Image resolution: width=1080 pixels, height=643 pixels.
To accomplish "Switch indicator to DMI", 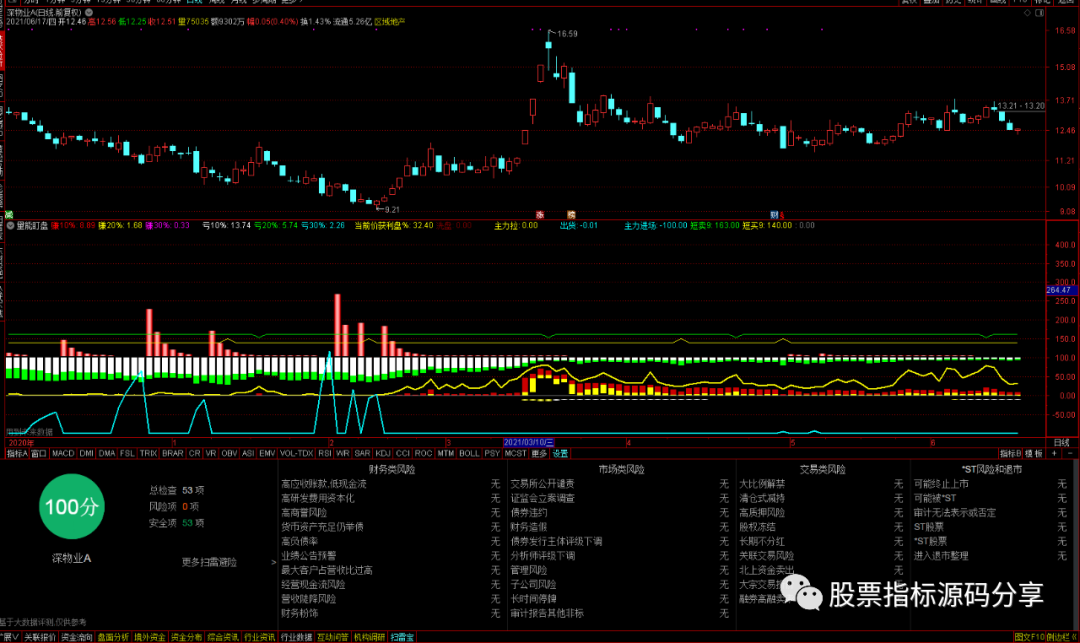I will coord(87,454).
